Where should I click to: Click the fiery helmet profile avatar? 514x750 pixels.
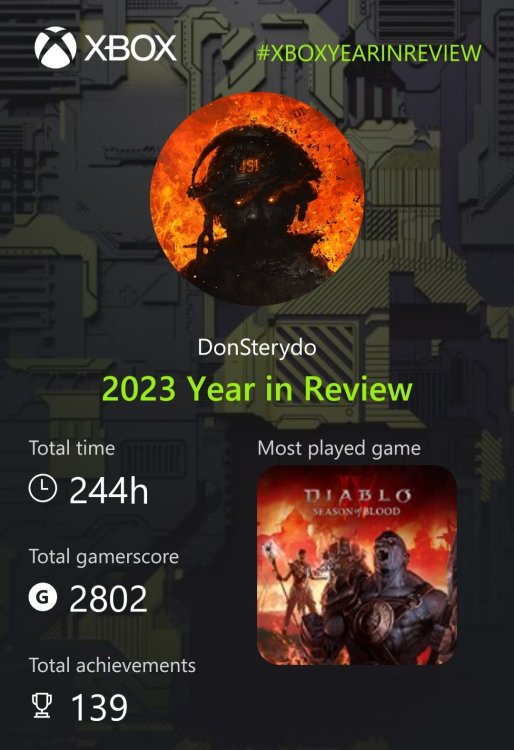tap(257, 198)
